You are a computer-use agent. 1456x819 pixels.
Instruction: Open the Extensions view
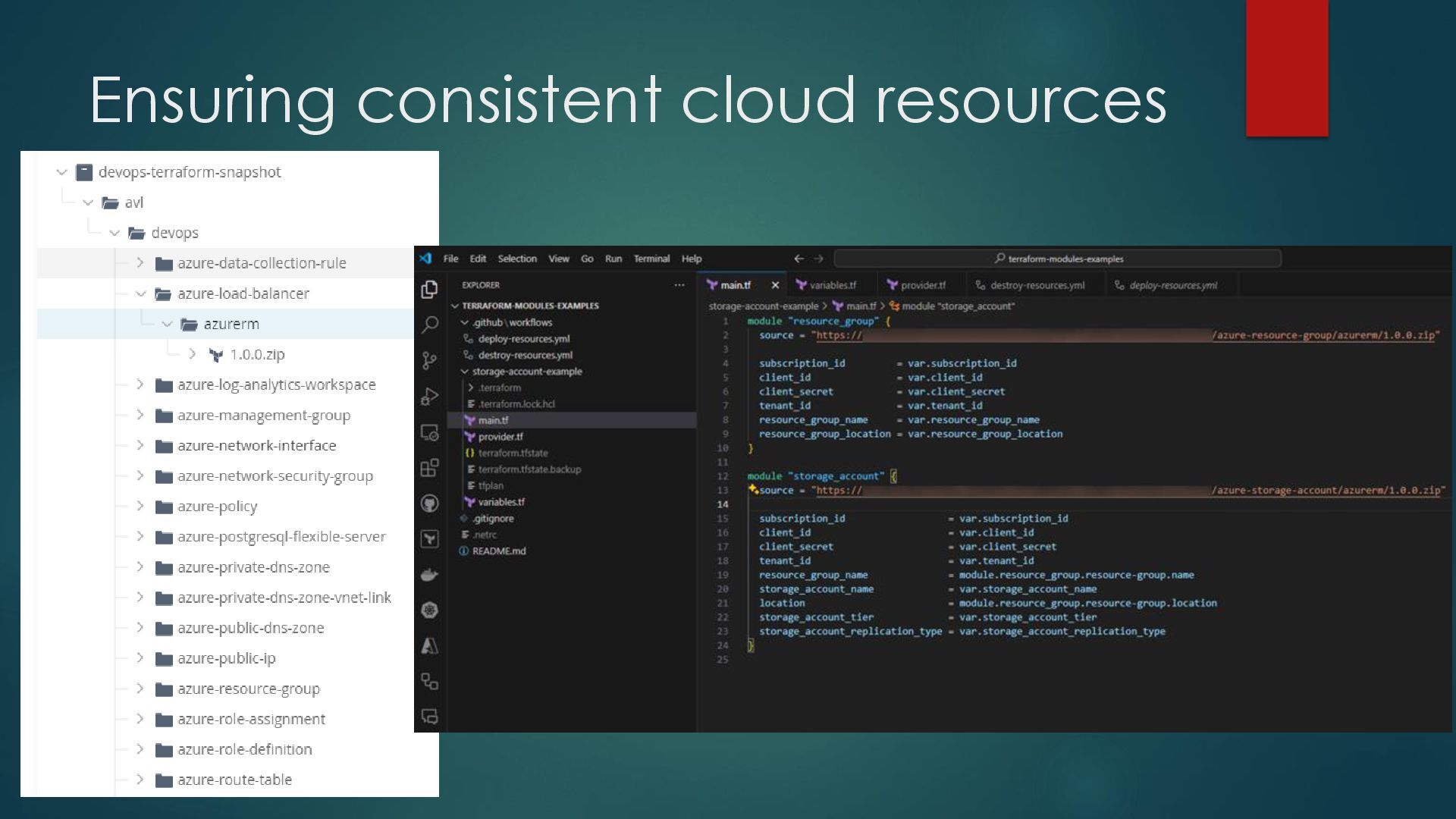(429, 468)
